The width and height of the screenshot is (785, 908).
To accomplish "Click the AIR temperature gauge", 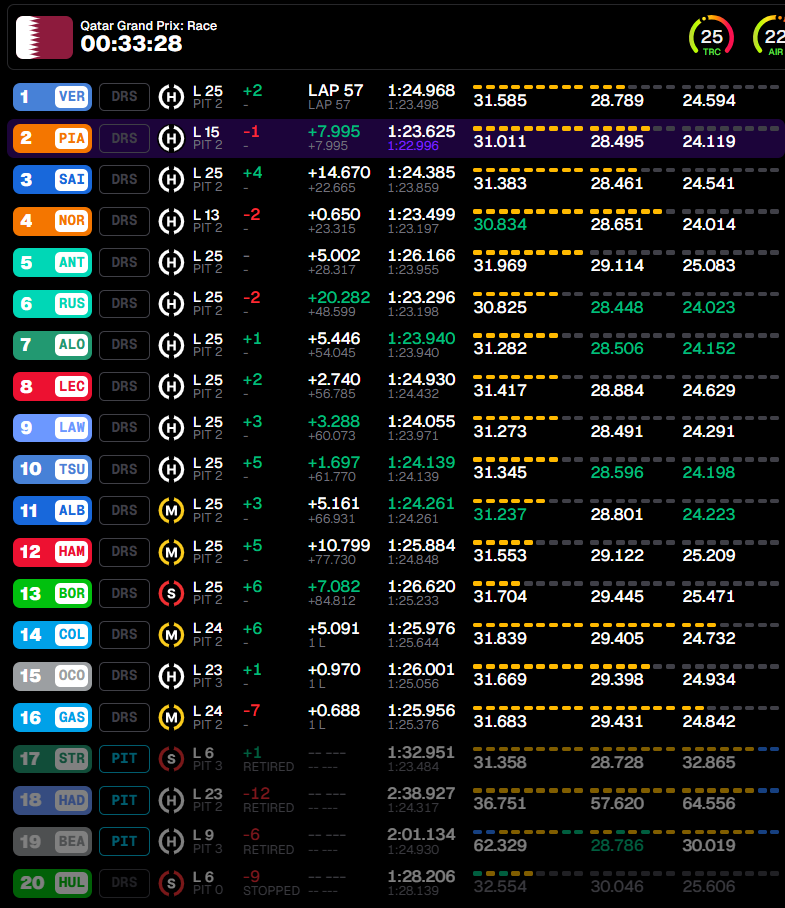I will click(x=769, y=38).
